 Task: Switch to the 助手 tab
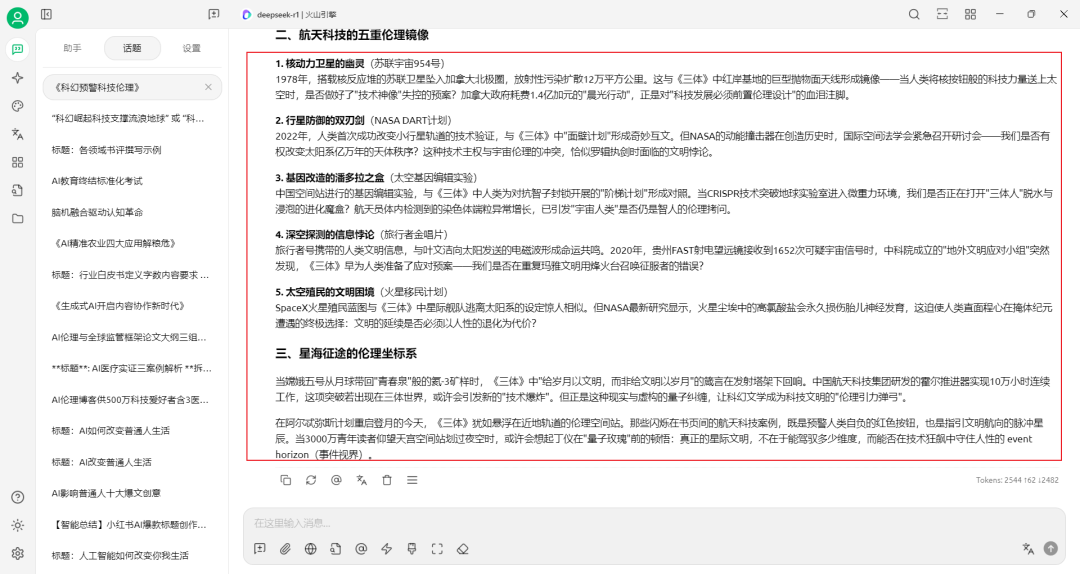(x=72, y=48)
